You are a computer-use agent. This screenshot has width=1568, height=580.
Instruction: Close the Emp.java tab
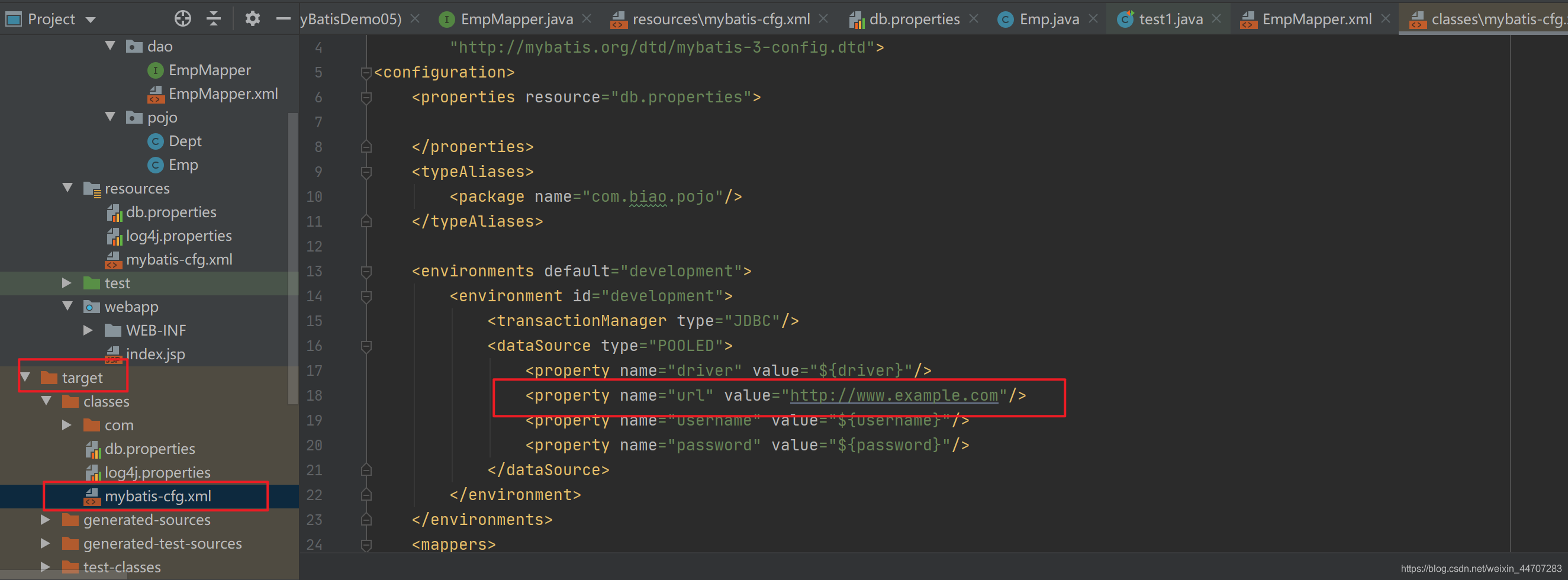point(1093,19)
